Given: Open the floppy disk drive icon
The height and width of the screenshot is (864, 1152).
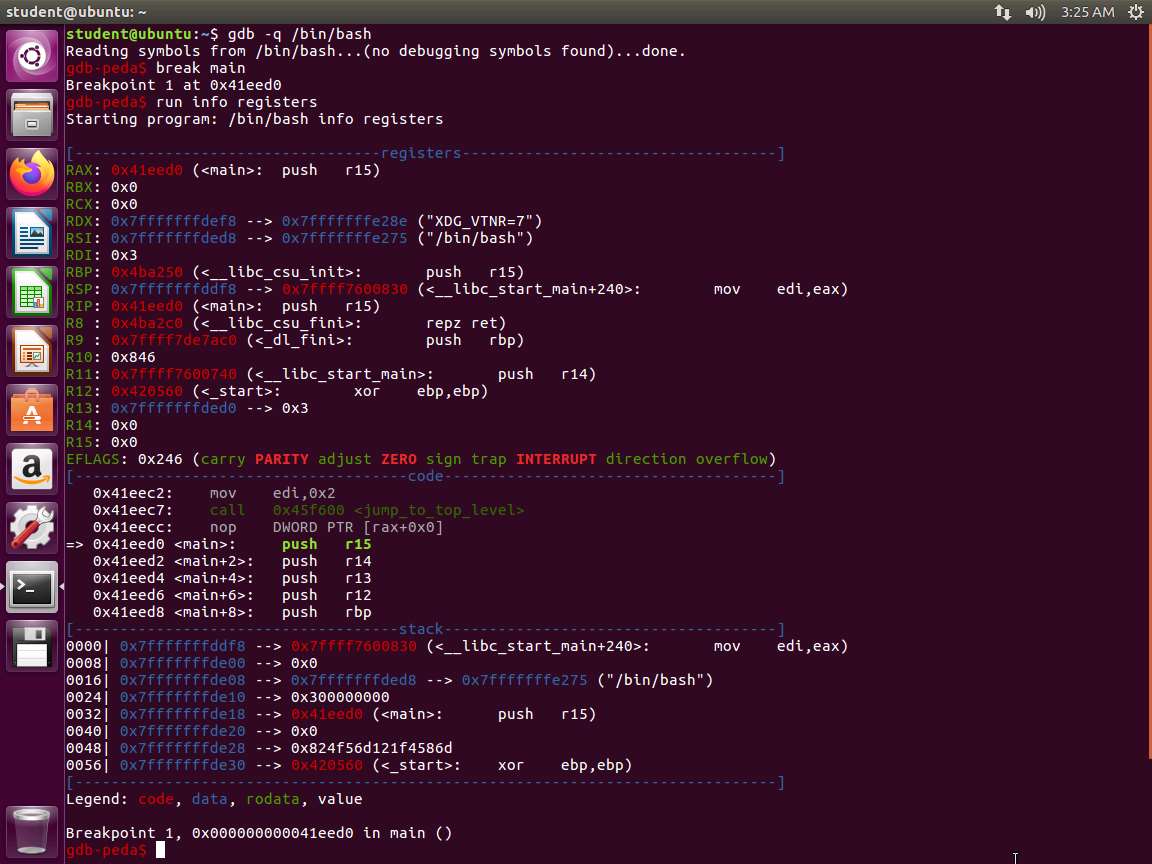Looking at the screenshot, I should pyautogui.click(x=32, y=647).
